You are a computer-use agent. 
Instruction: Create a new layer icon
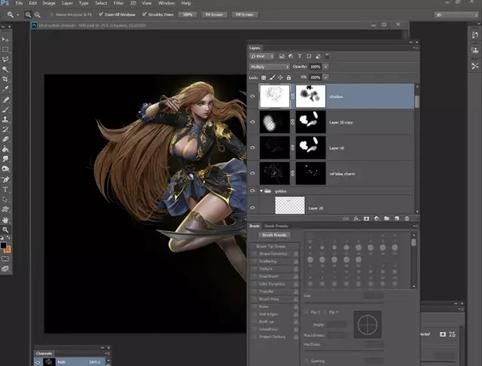pos(397,219)
